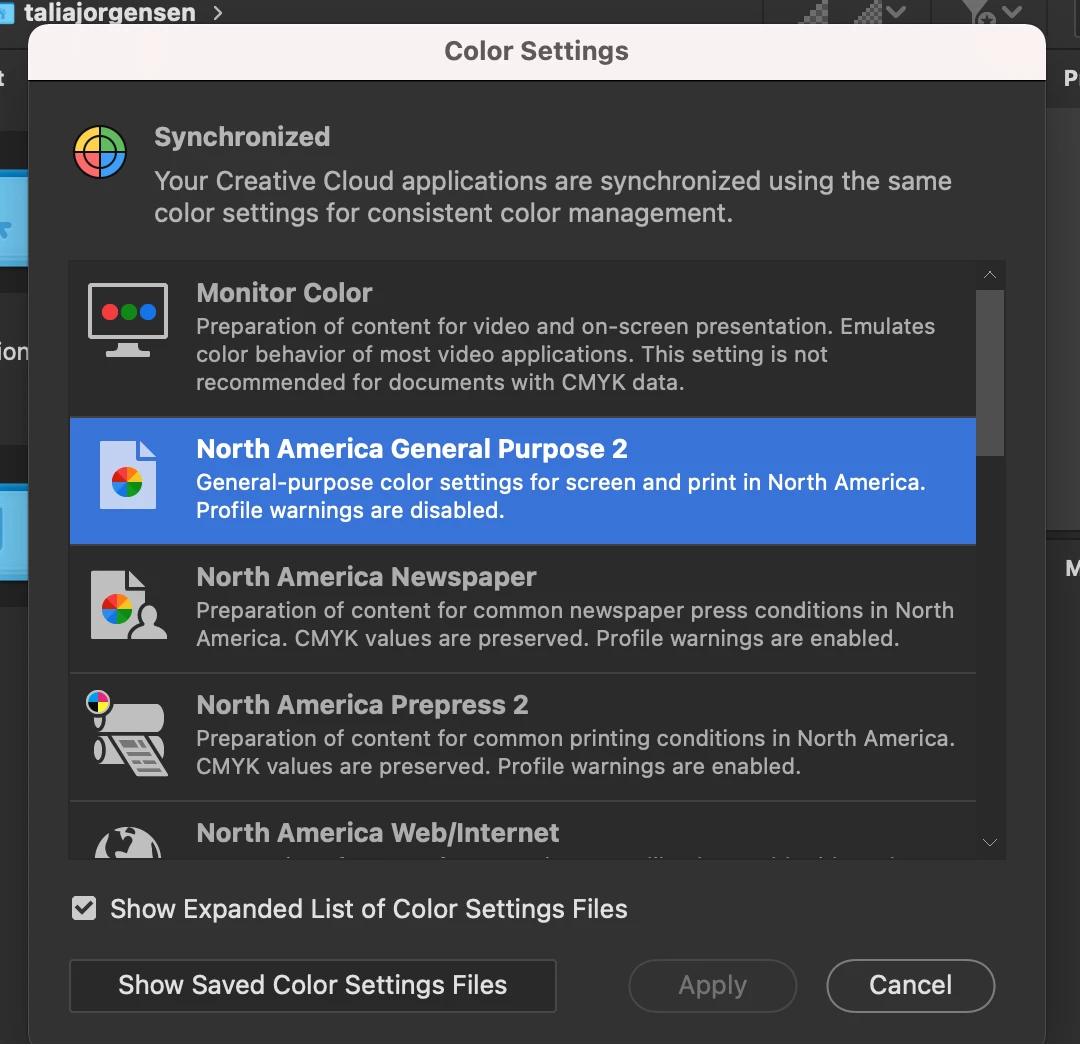
Task: Click the Apply button
Action: tap(712, 985)
